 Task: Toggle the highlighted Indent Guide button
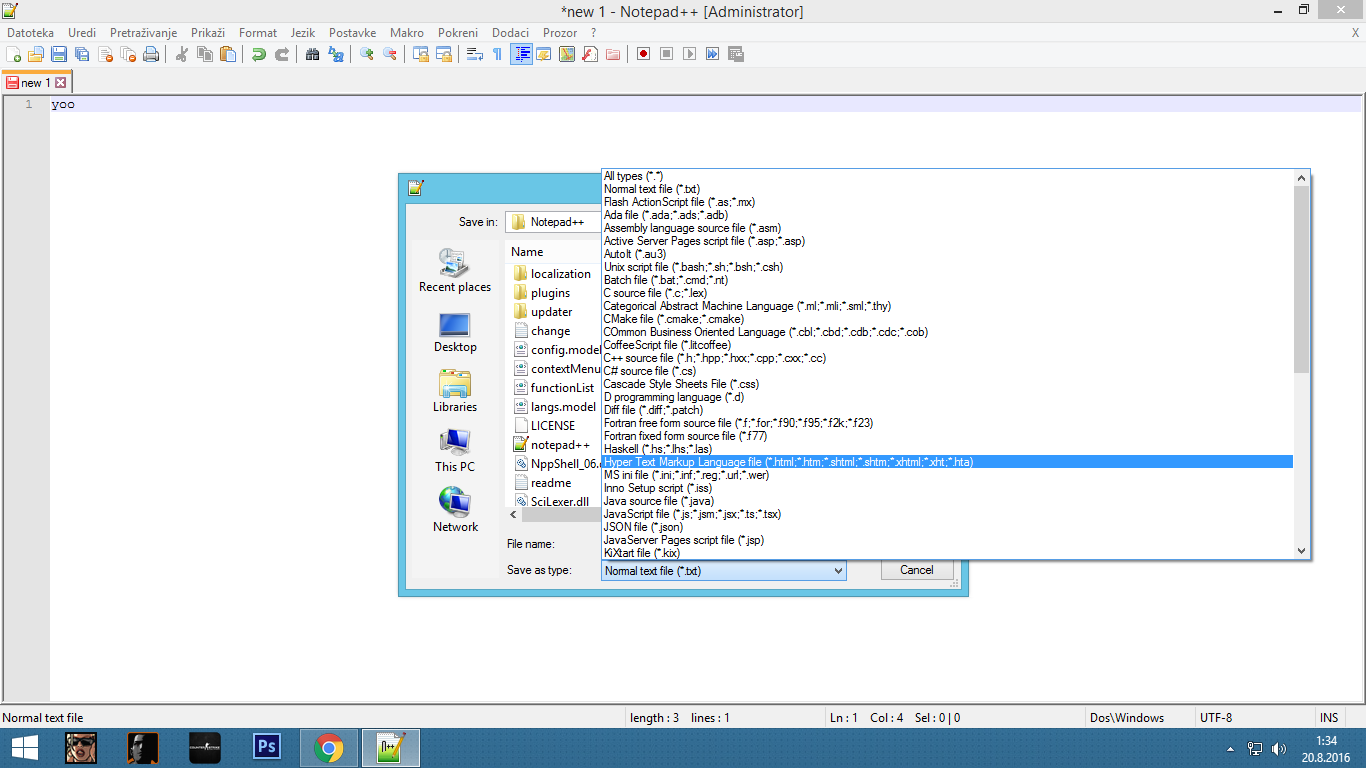tap(521, 54)
